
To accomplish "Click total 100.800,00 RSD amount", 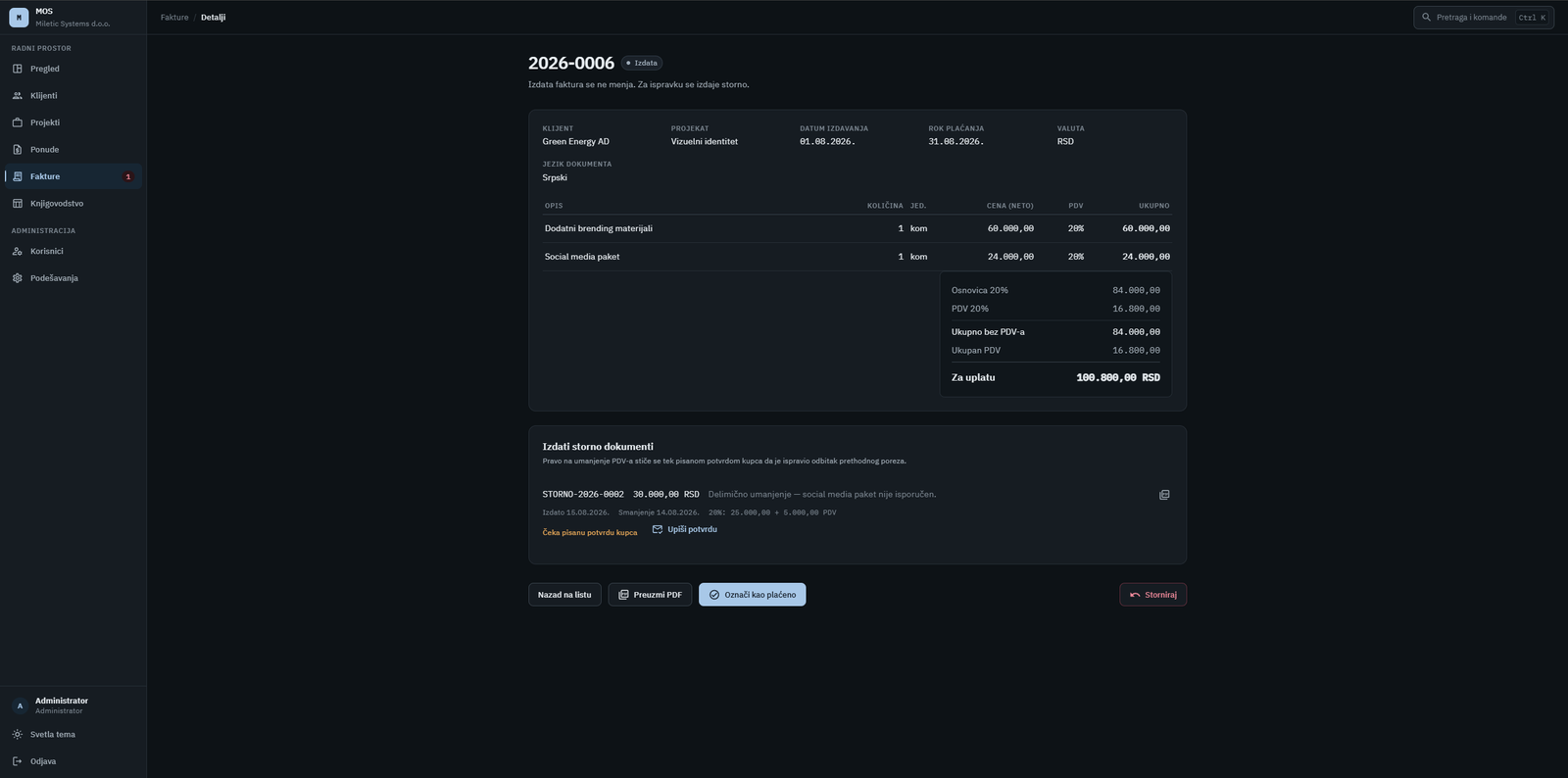I will [1118, 377].
